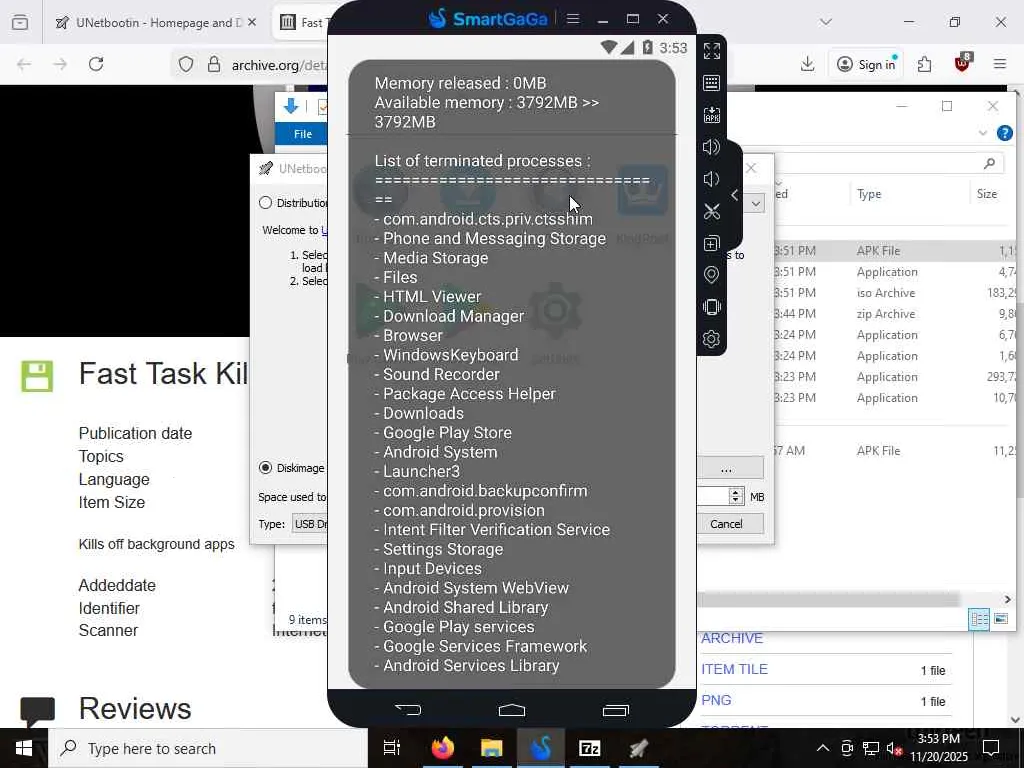
Task: Sort explorer files by Size column
Action: coord(987,194)
